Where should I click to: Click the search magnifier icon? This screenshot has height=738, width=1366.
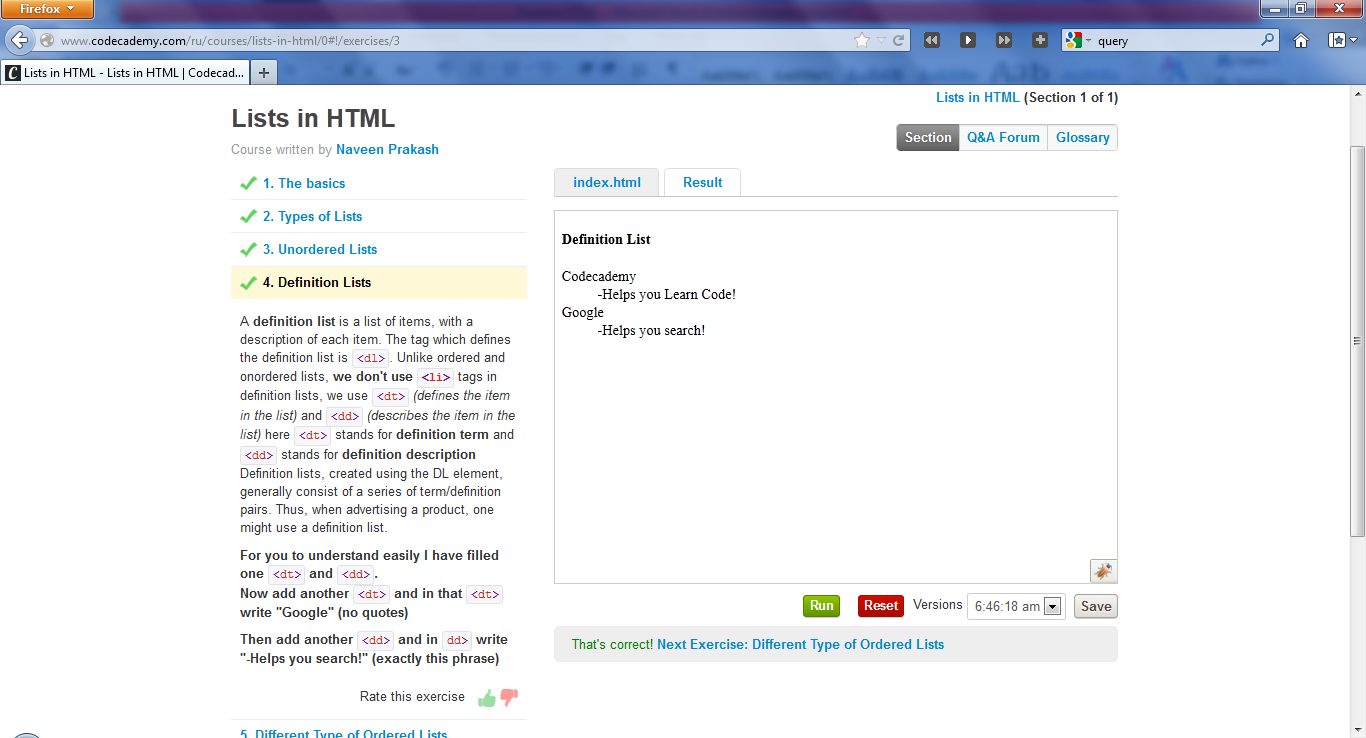coord(1268,41)
